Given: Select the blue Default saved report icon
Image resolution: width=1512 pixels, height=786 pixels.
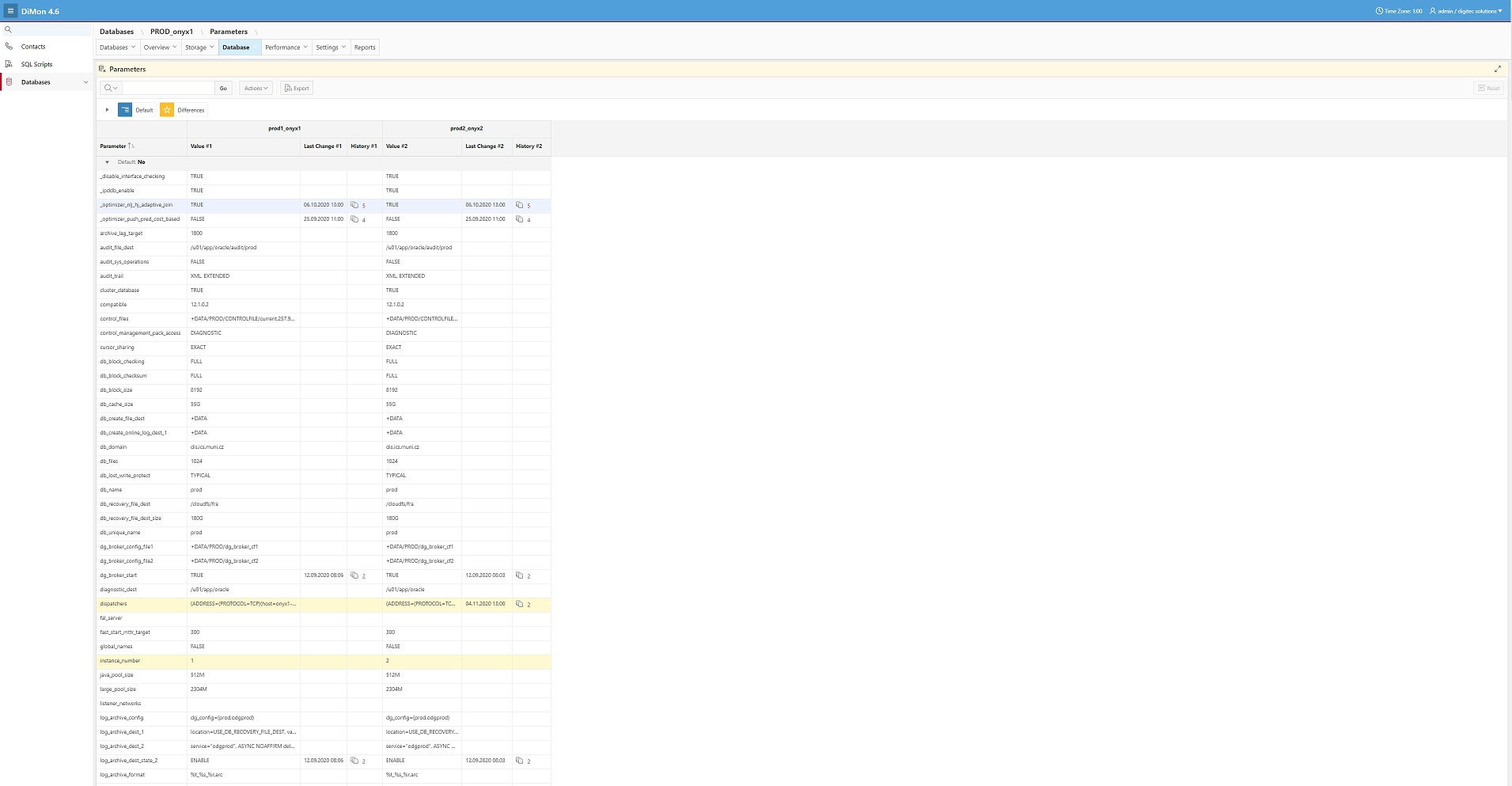Looking at the screenshot, I should pos(125,110).
